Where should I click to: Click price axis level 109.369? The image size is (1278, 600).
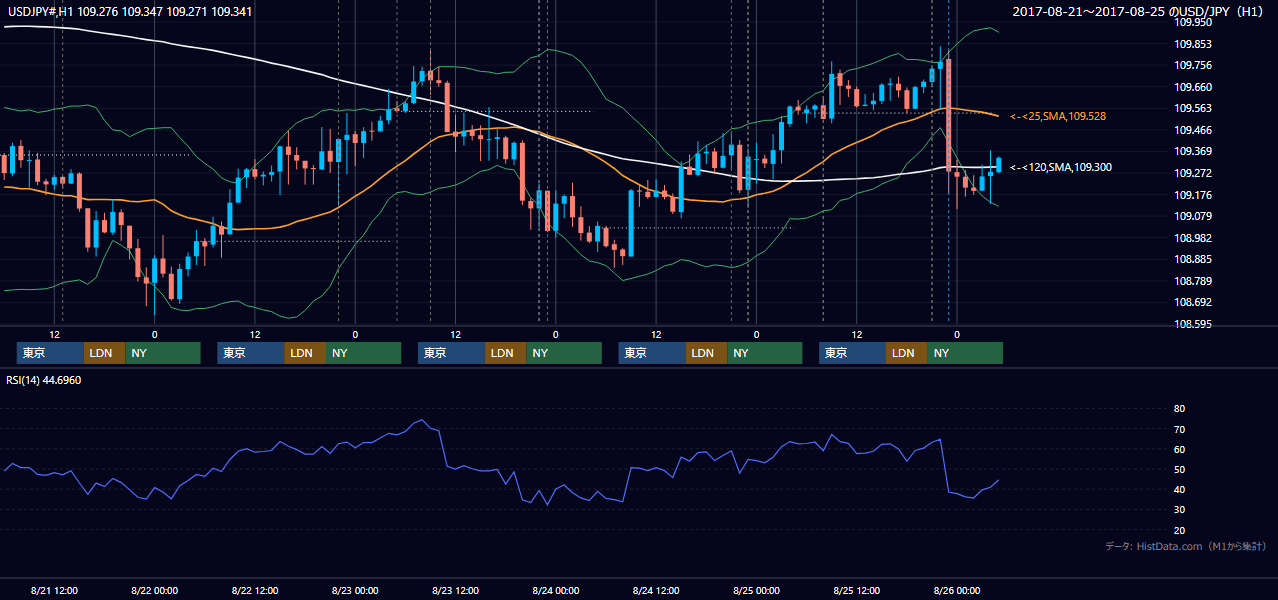coord(1193,151)
